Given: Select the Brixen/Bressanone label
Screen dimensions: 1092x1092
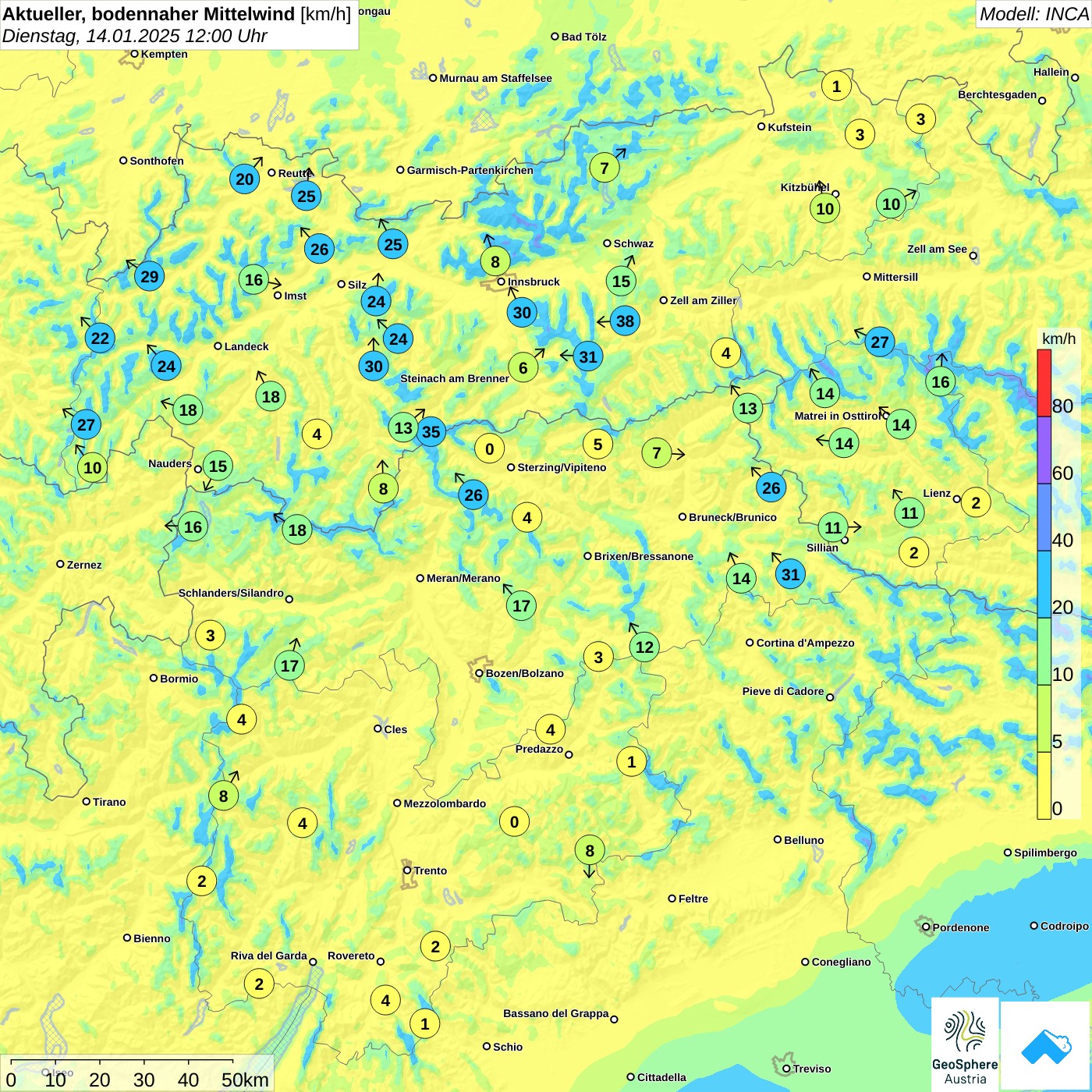Looking at the screenshot, I should click(643, 556).
